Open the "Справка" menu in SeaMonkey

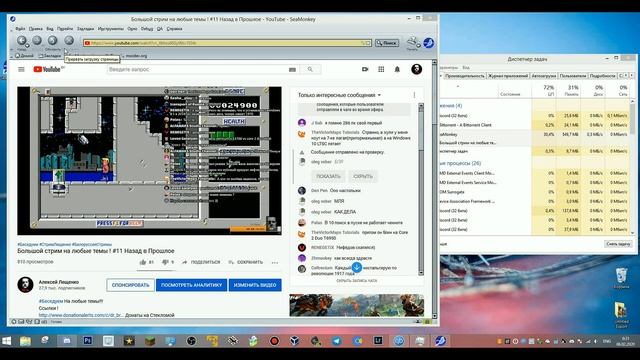point(174,29)
